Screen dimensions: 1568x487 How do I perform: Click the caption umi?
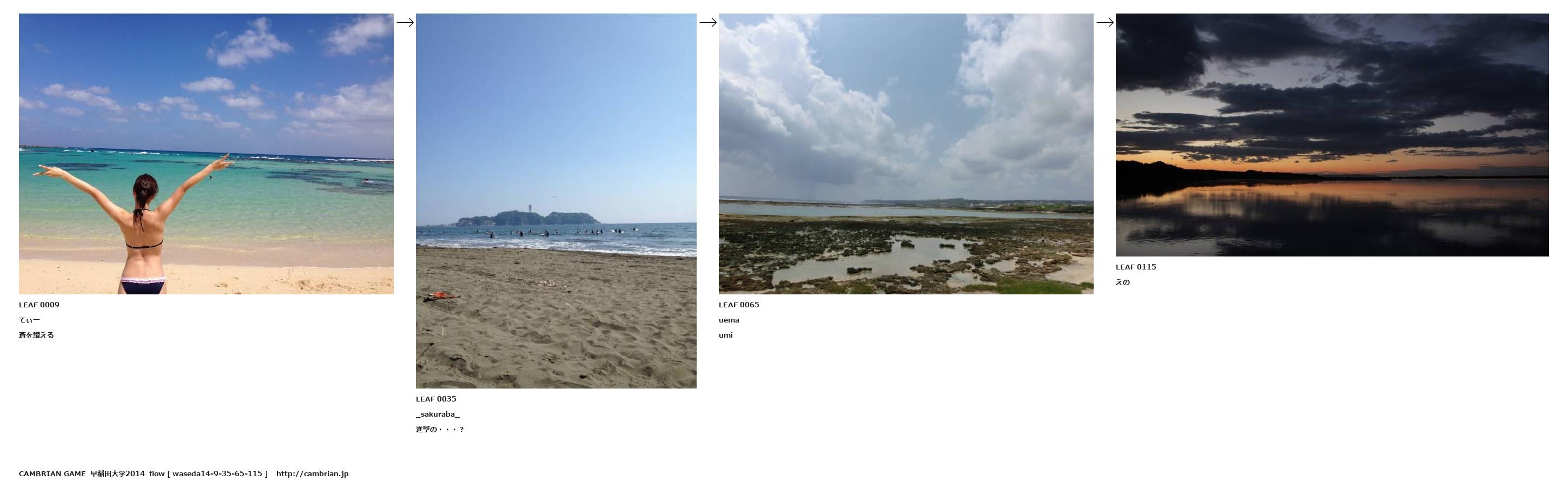(725, 335)
